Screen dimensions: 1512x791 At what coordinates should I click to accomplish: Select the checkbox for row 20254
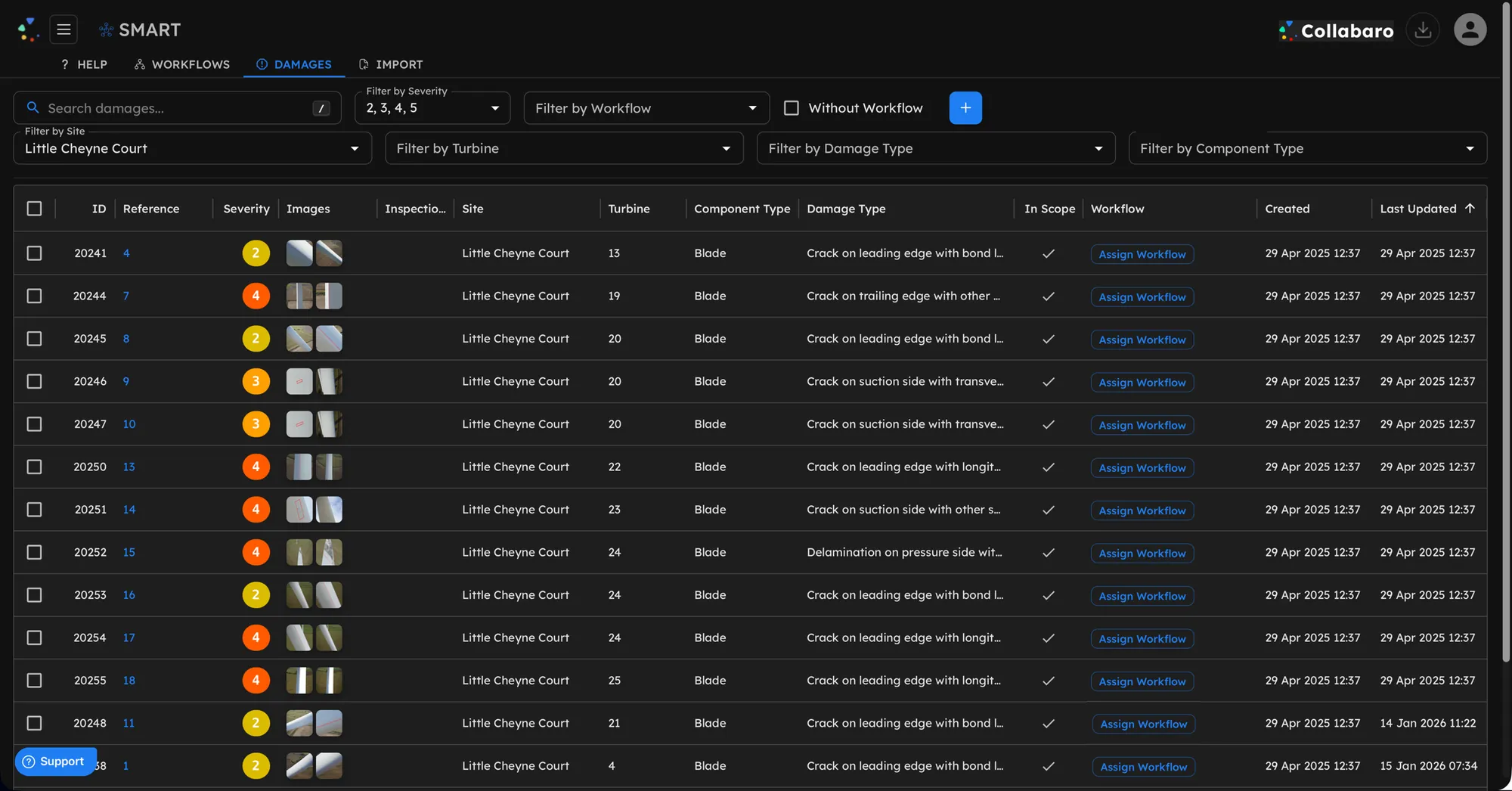[x=35, y=638]
